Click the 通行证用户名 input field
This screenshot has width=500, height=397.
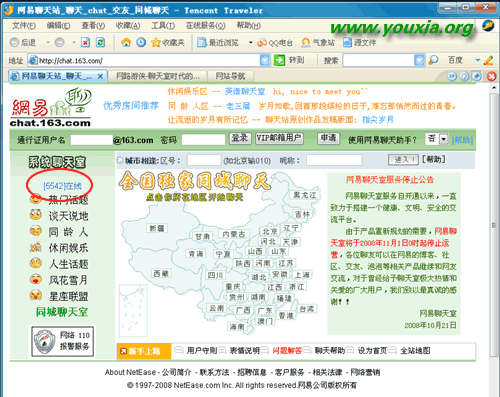click(92, 140)
